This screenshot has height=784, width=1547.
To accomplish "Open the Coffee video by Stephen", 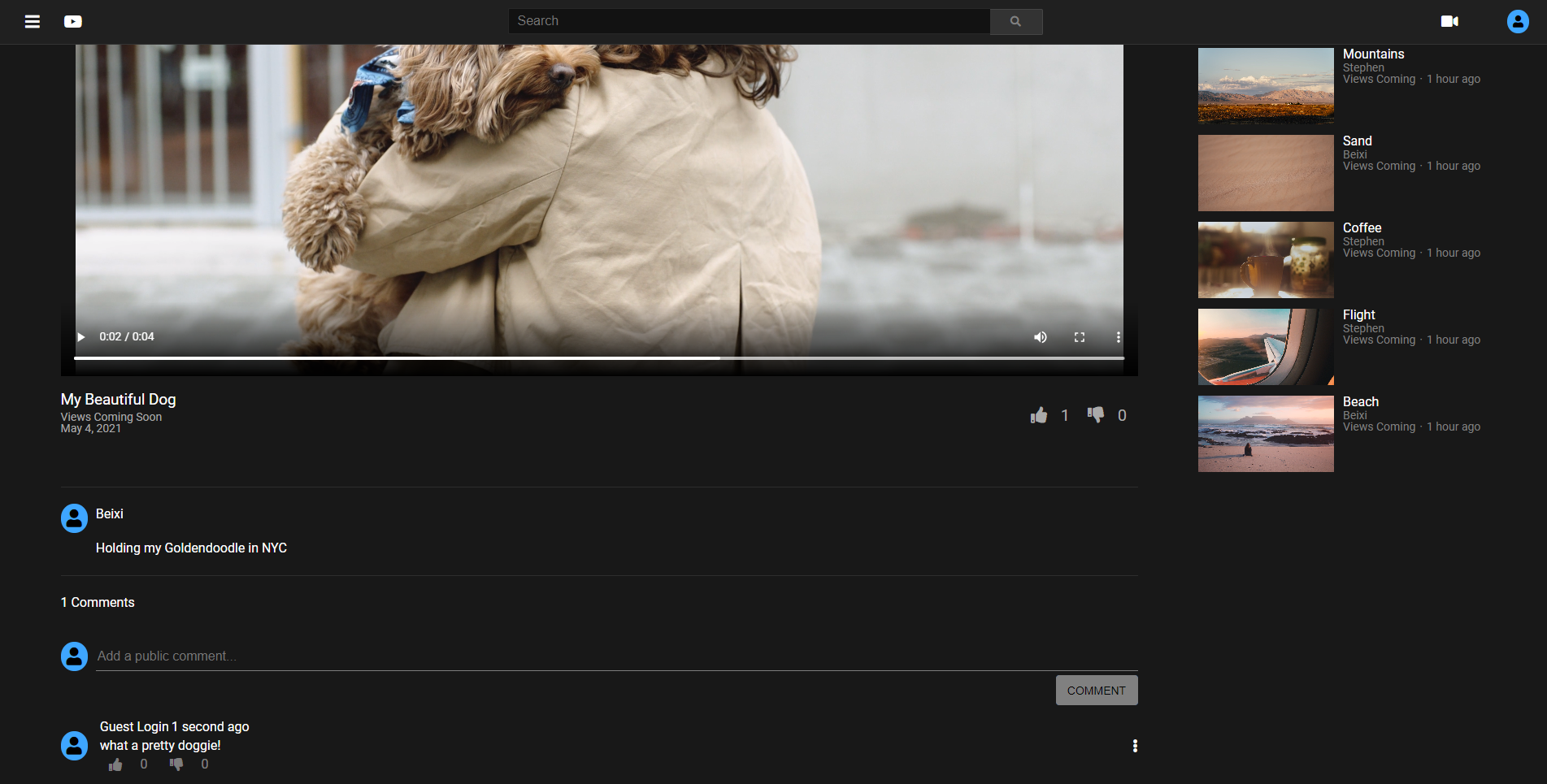I will pyautogui.click(x=1265, y=259).
